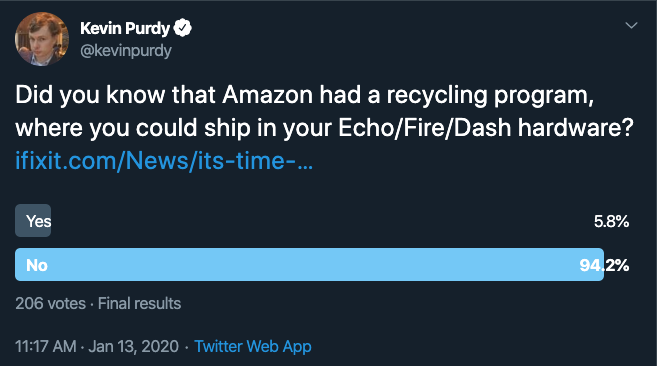Viewport: 657px width, 366px height.
Task: Click the Jan 13, 2020 date
Action: tap(134, 346)
